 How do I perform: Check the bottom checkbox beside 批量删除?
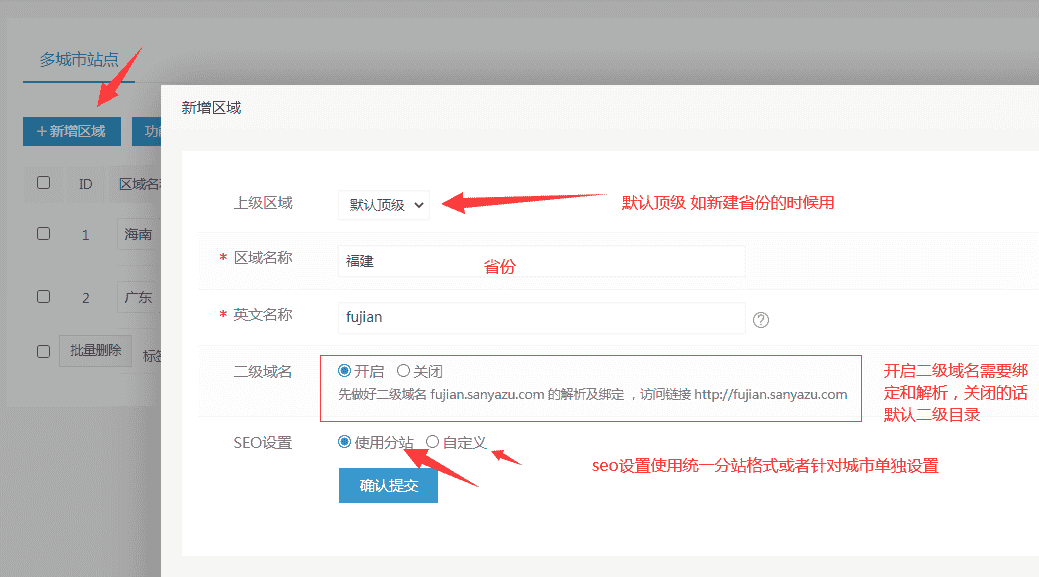pos(43,351)
